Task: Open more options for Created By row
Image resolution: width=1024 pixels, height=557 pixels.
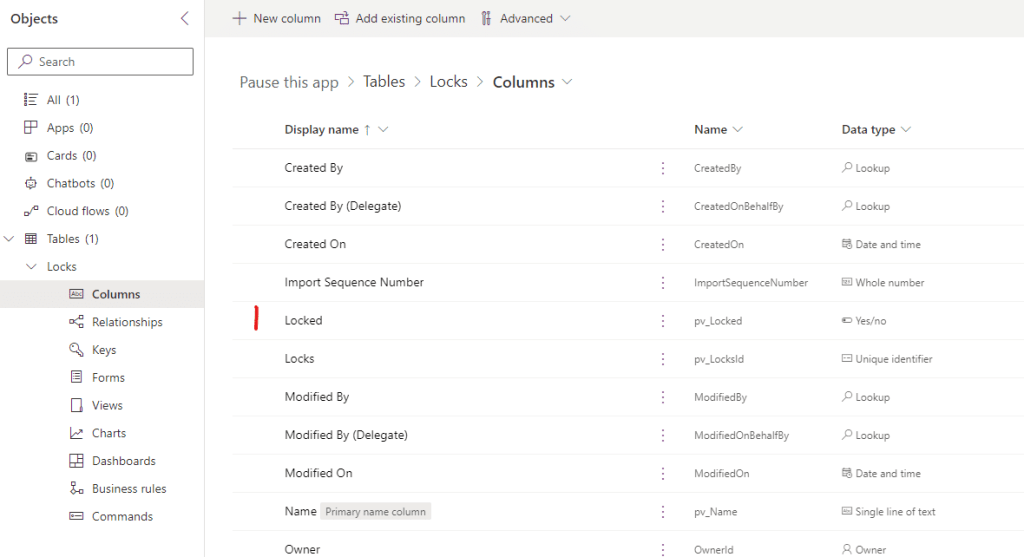Action: 663,168
